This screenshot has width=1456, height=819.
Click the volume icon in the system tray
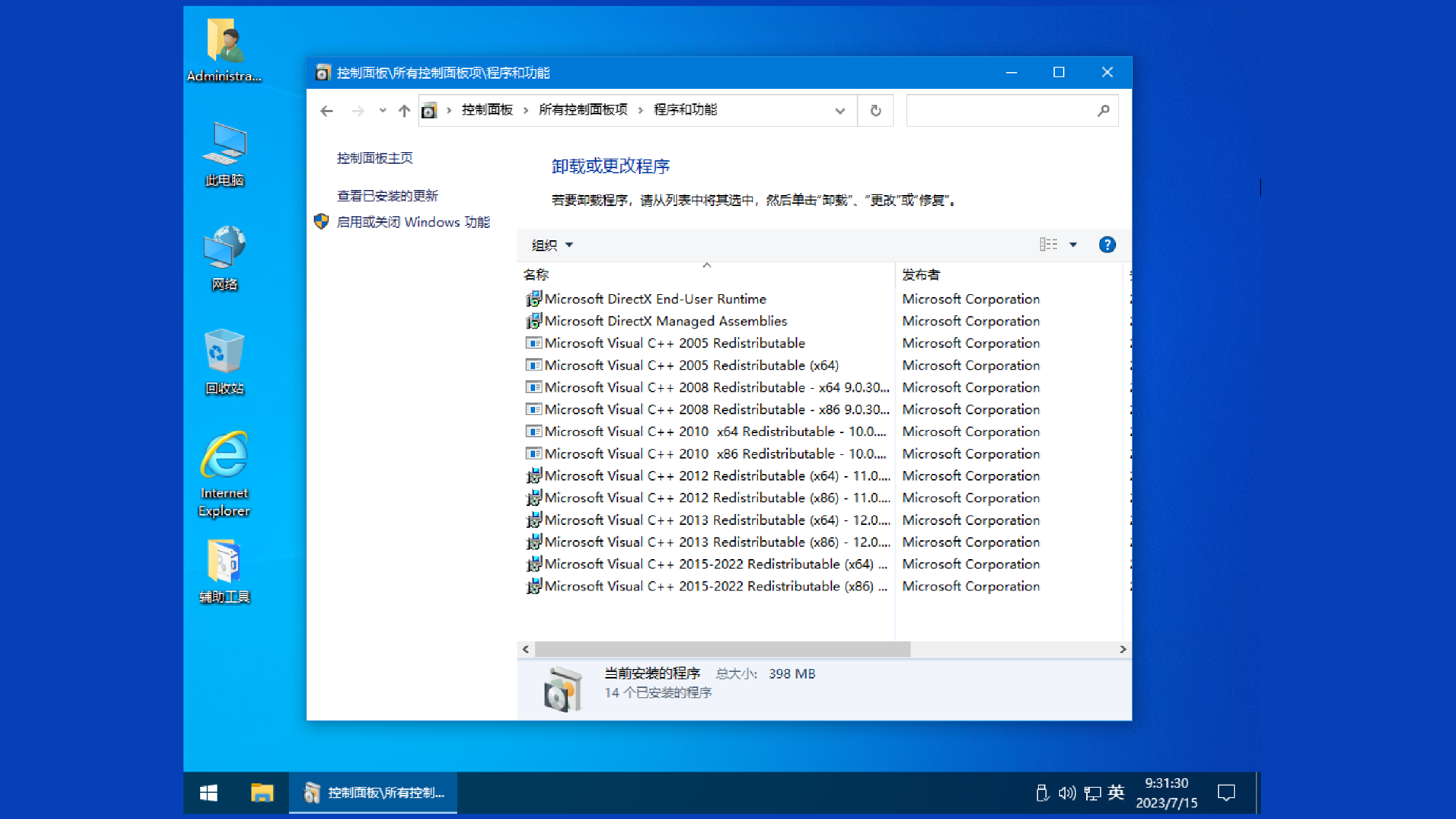(x=1066, y=793)
